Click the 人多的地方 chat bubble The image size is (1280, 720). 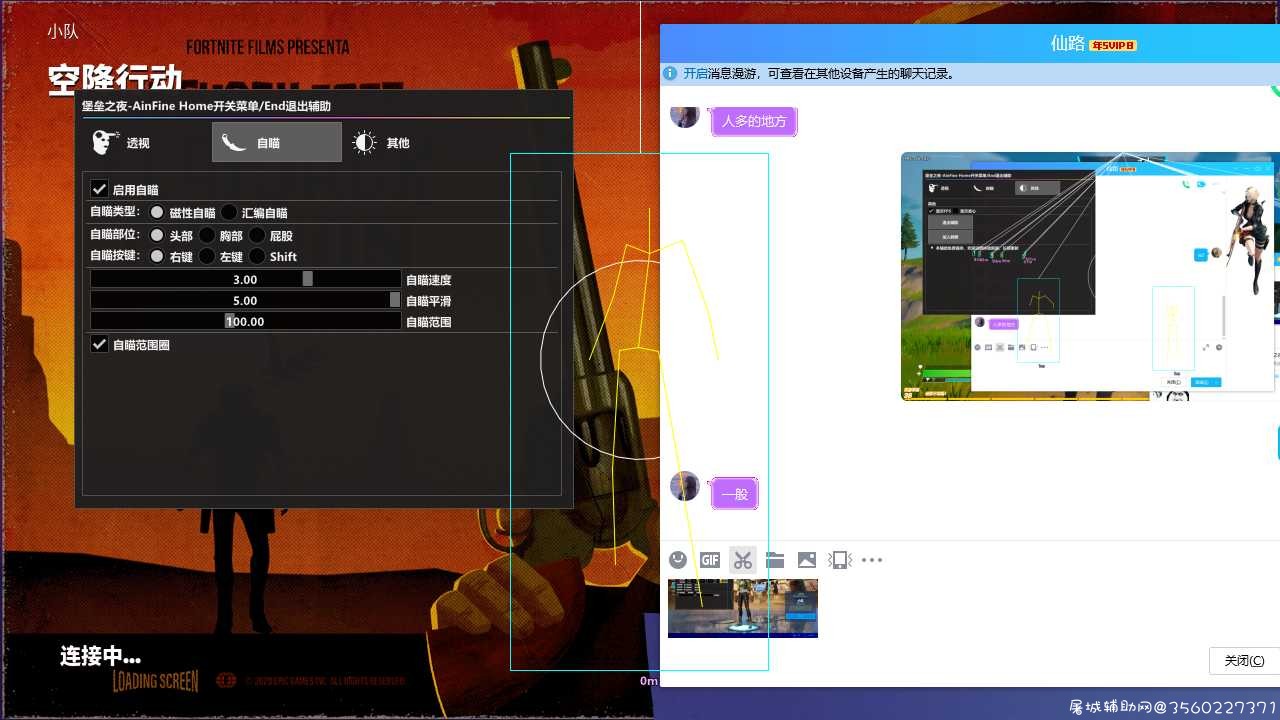(754, 121)
